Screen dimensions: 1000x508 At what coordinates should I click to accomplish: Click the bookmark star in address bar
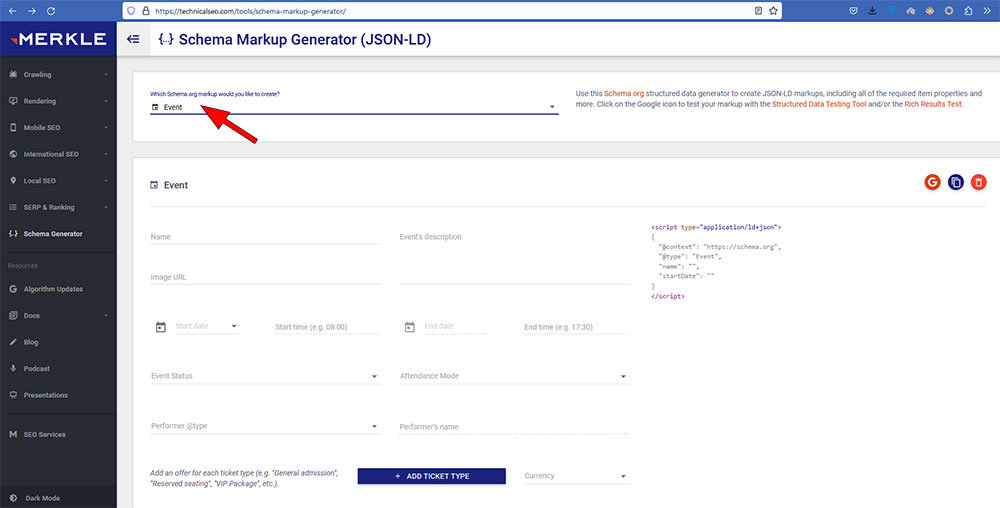tap(773, 11)
